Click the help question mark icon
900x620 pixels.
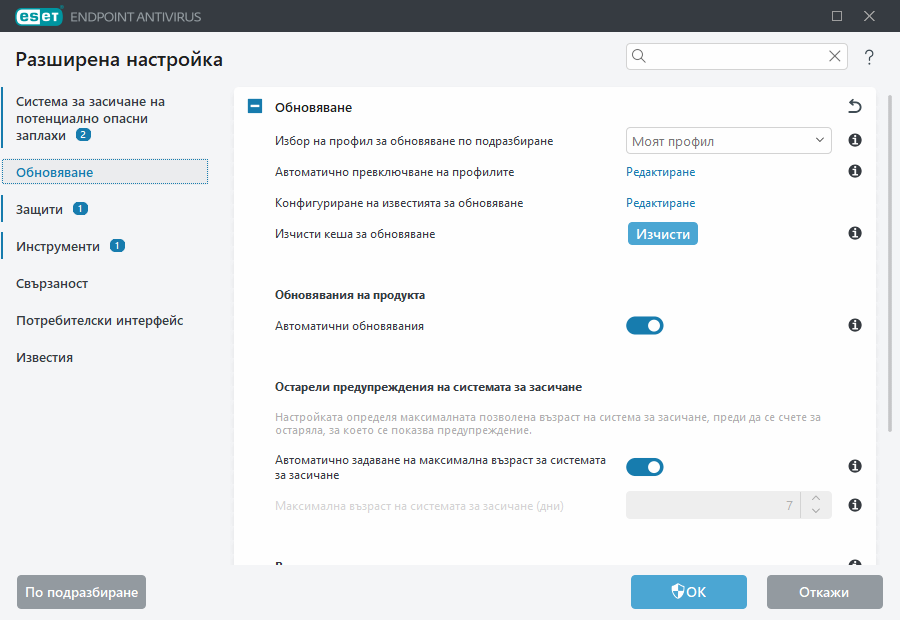point(868,57)
